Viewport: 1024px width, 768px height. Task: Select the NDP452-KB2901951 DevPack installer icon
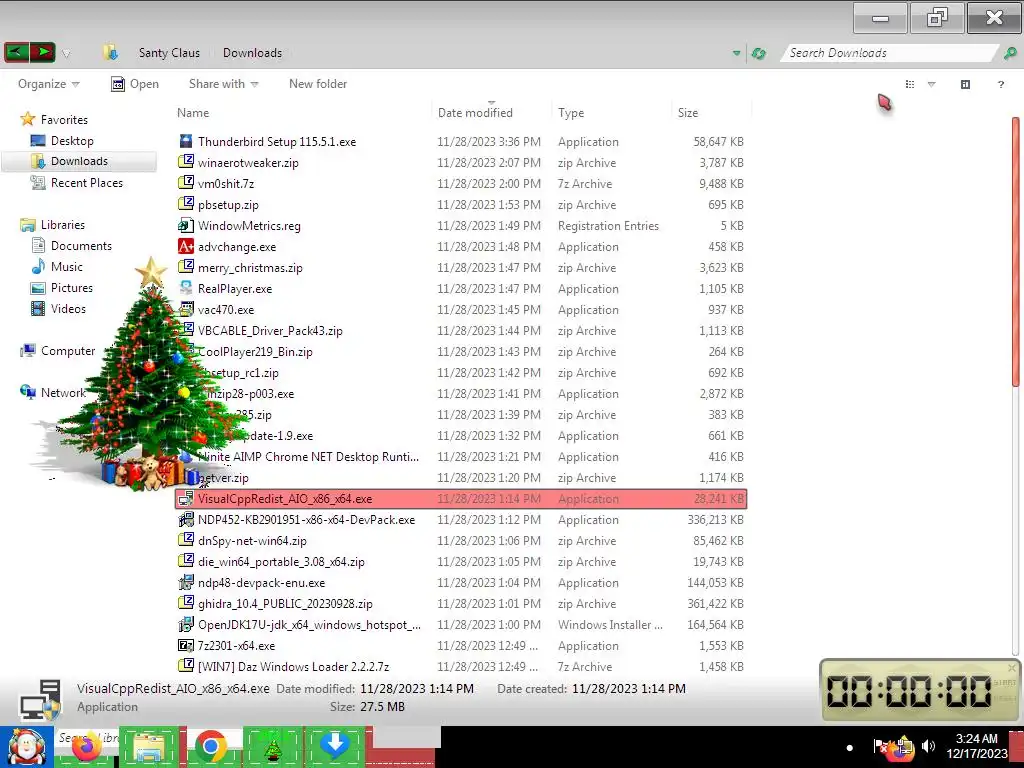point(186,519)
